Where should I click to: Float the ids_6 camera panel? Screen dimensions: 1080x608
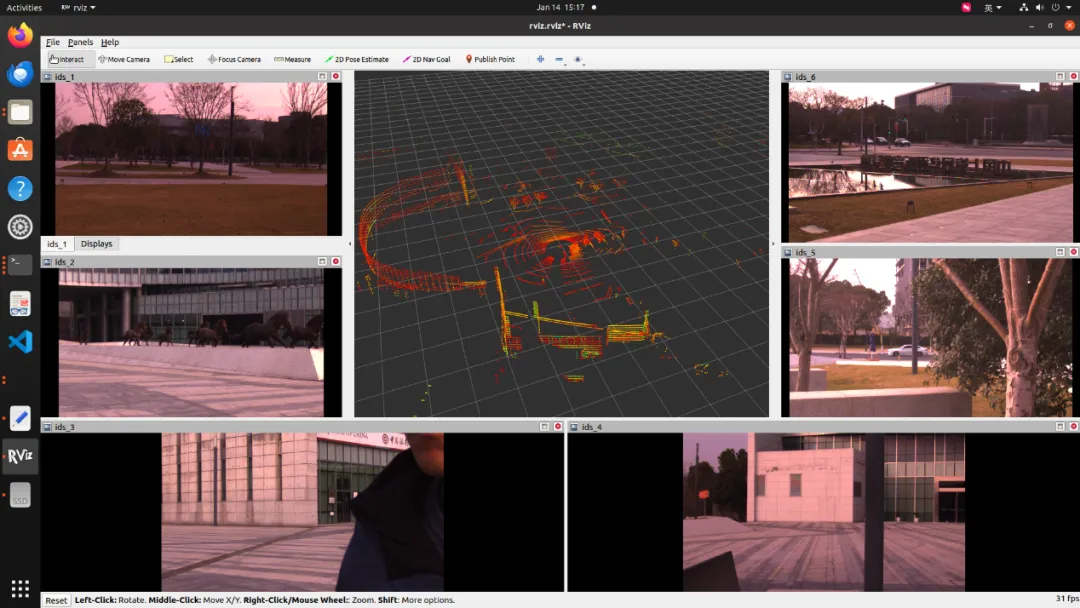pos(1060,76)
